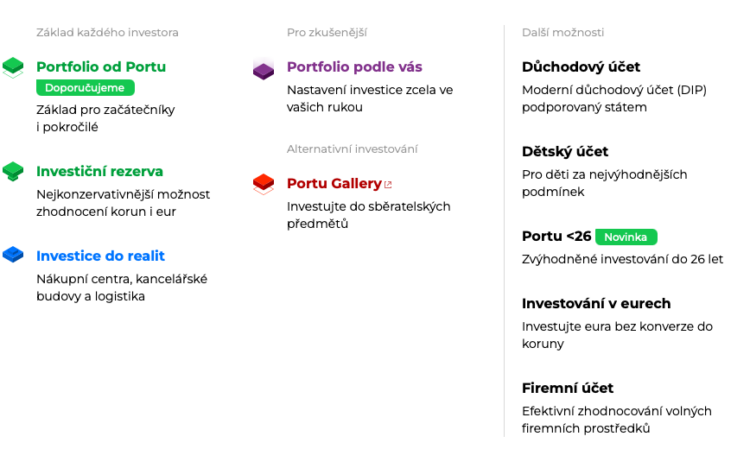This screenshot has height=468, width=750.
Task: Open the Investiční rezerva link
Action: (x=100, y=171)
